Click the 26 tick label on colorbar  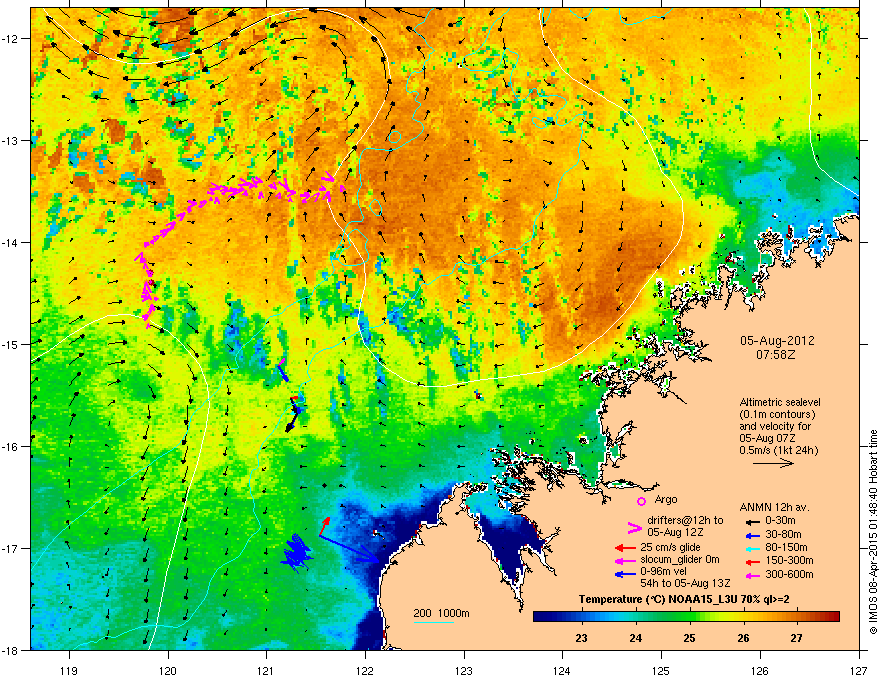(x=743, y=638)
